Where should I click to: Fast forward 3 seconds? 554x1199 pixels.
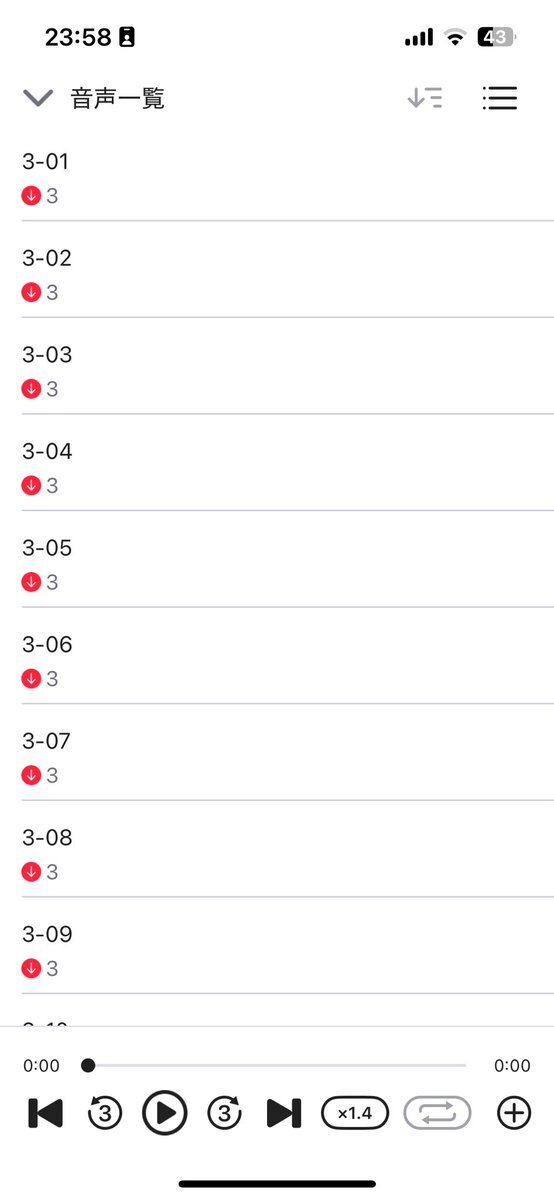pyautogui.click(x=224, y=1113)
